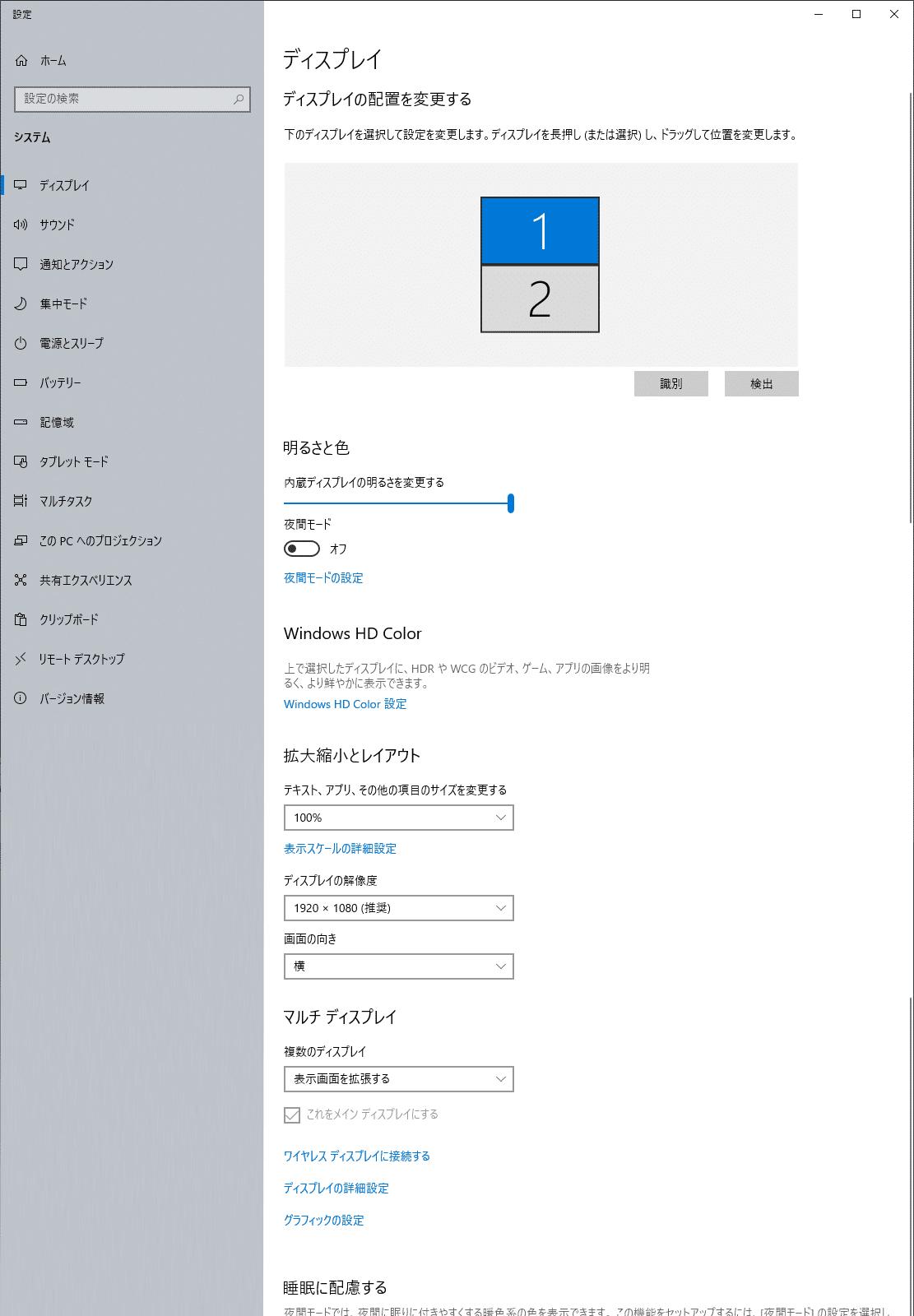Screen dimensions: 914x1316
Task: Open 表示スケールの詳細設定 link
Action: (x=340, y=849)
